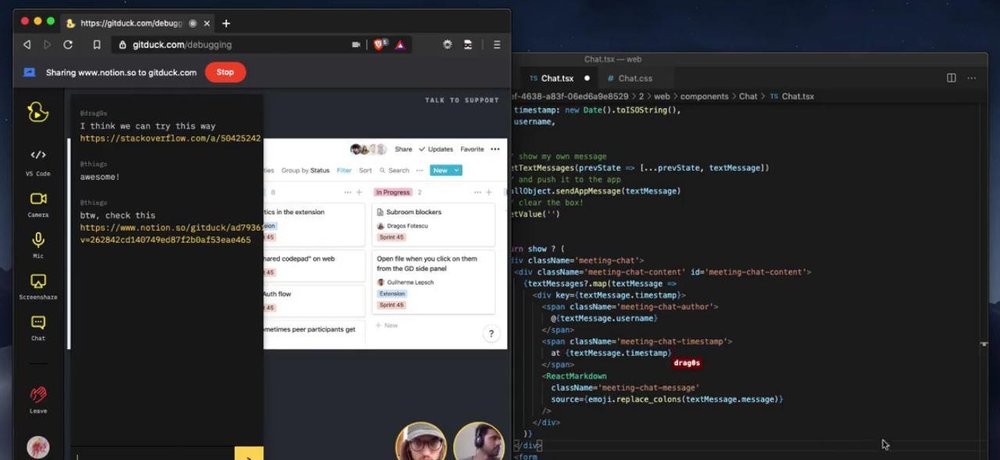Click + New under In Progress column

(386, 325)
